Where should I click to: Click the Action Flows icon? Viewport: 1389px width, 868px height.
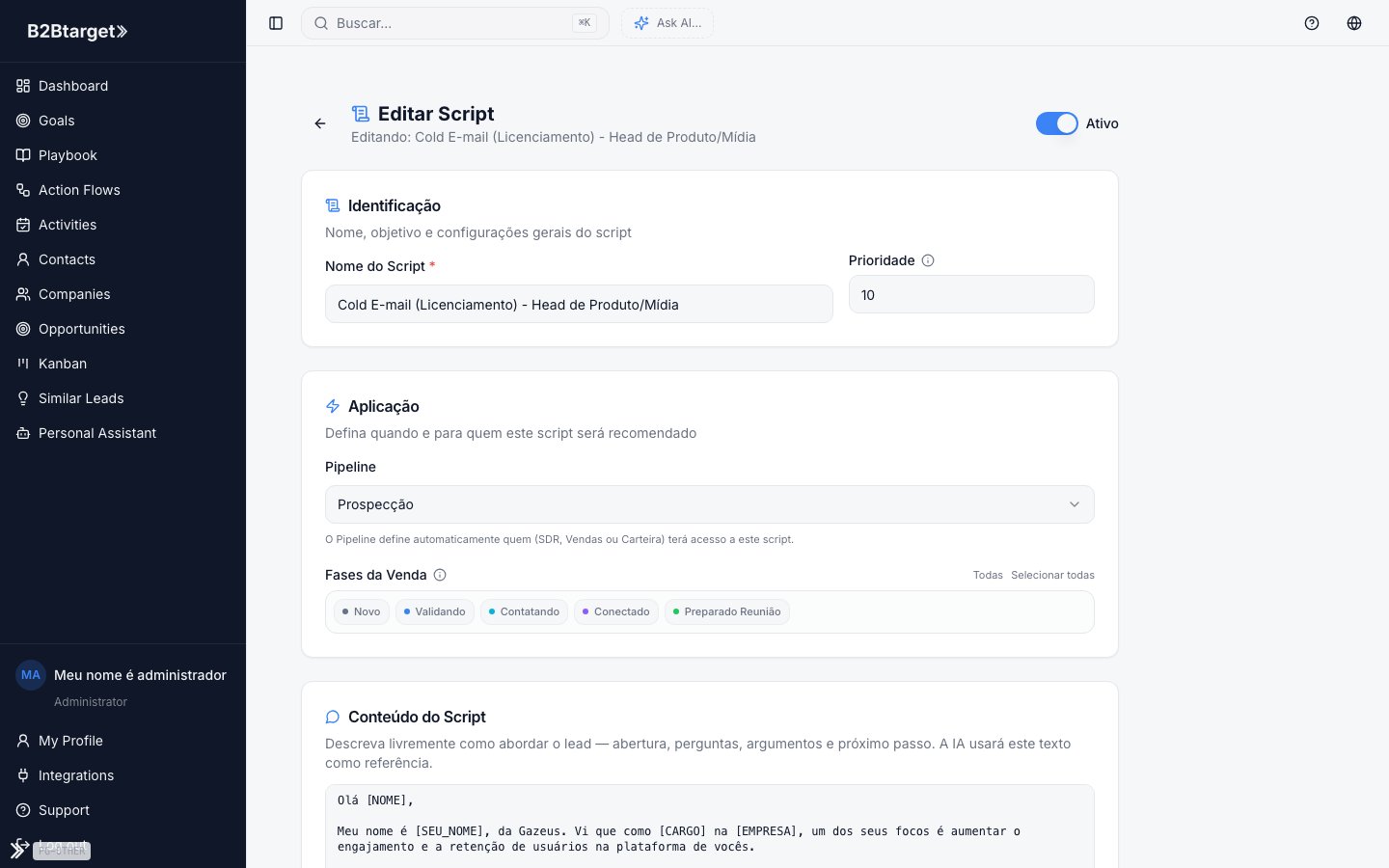pyautogui.click(x=23, y=190)
